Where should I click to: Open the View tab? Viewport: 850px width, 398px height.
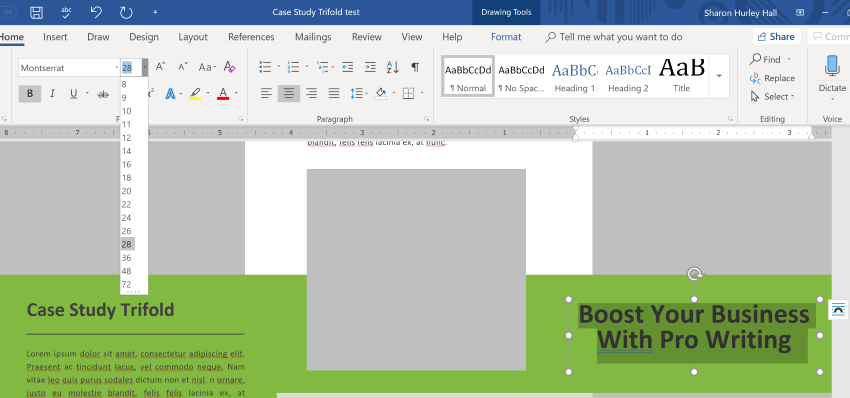[x=411, y=37]
